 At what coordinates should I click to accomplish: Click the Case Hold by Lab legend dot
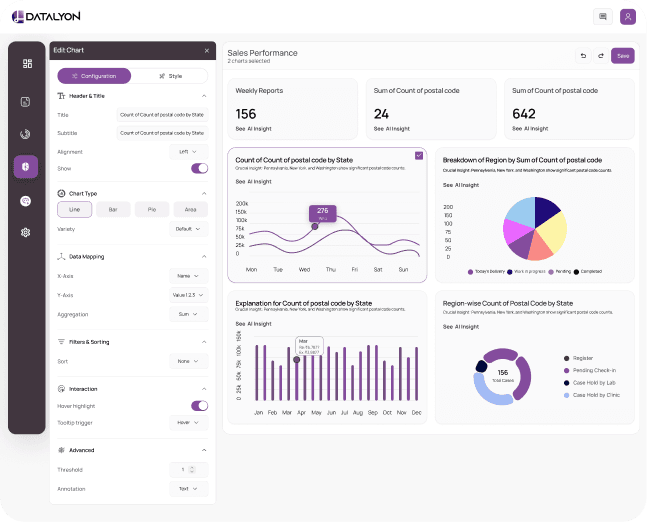click(567, 383)
